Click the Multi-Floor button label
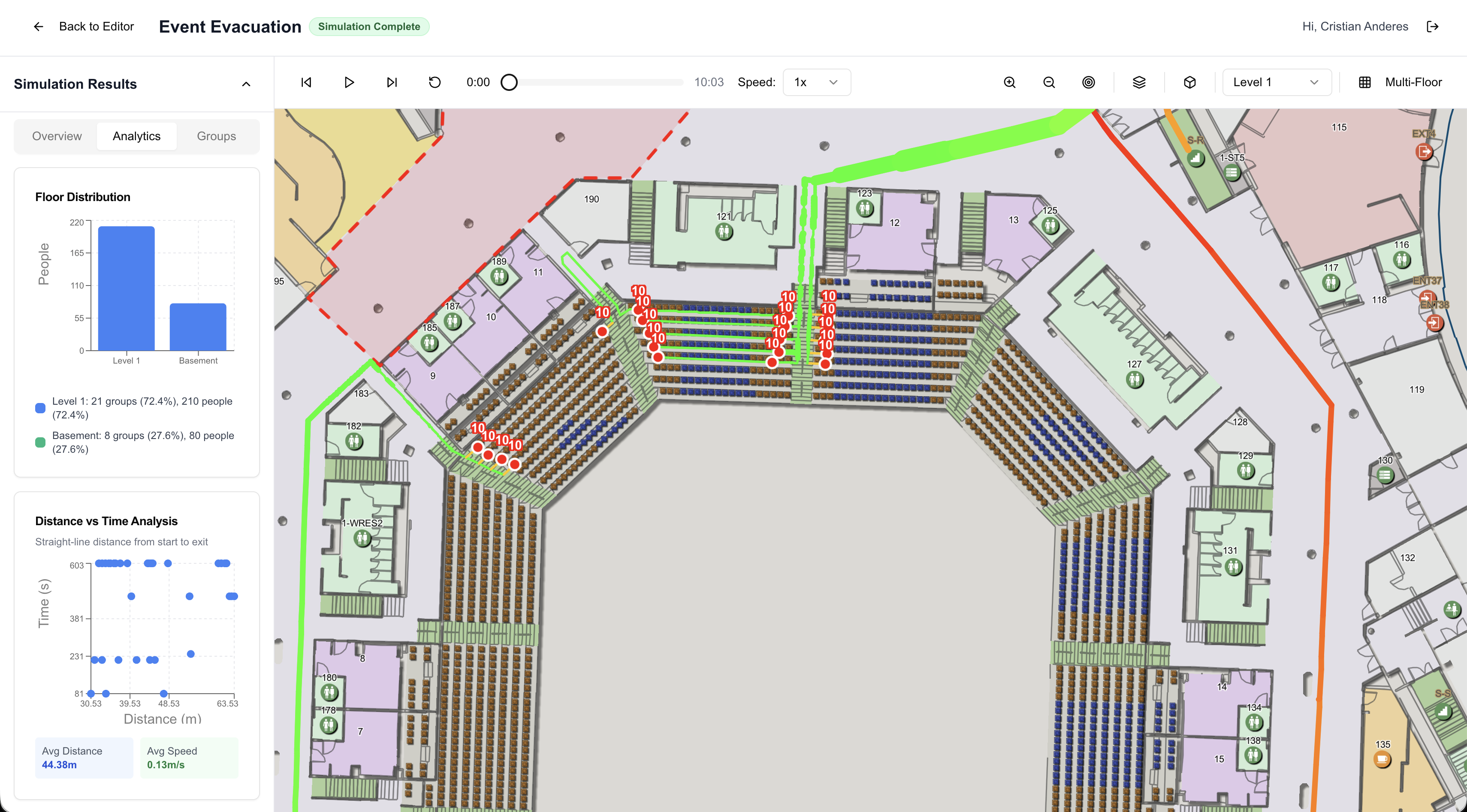The image size is (1467, 812). click(x=1413, y=82)
